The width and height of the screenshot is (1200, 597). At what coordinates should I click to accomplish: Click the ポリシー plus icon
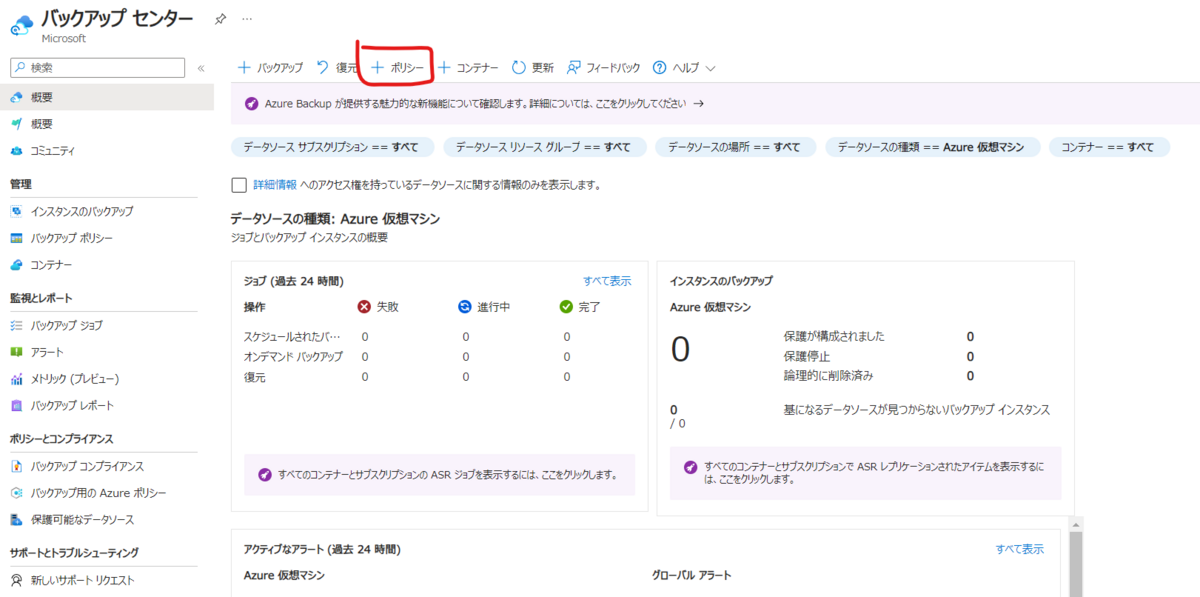pyautogui.click(x=378, y=68)
